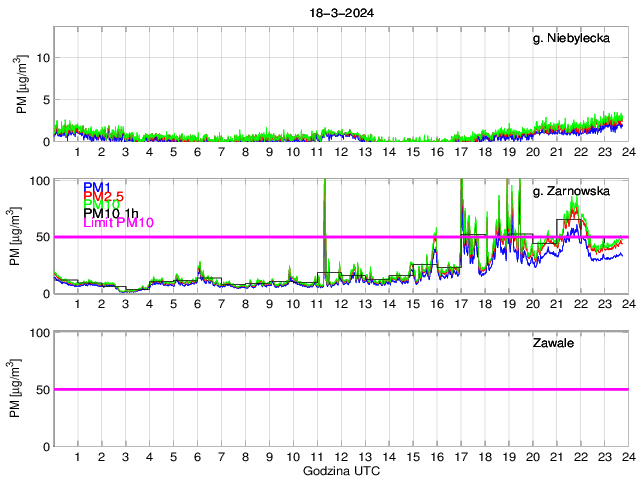Select the g. Niebylecka station label
This screenshot has height=480, width=640.
[571, 38]
